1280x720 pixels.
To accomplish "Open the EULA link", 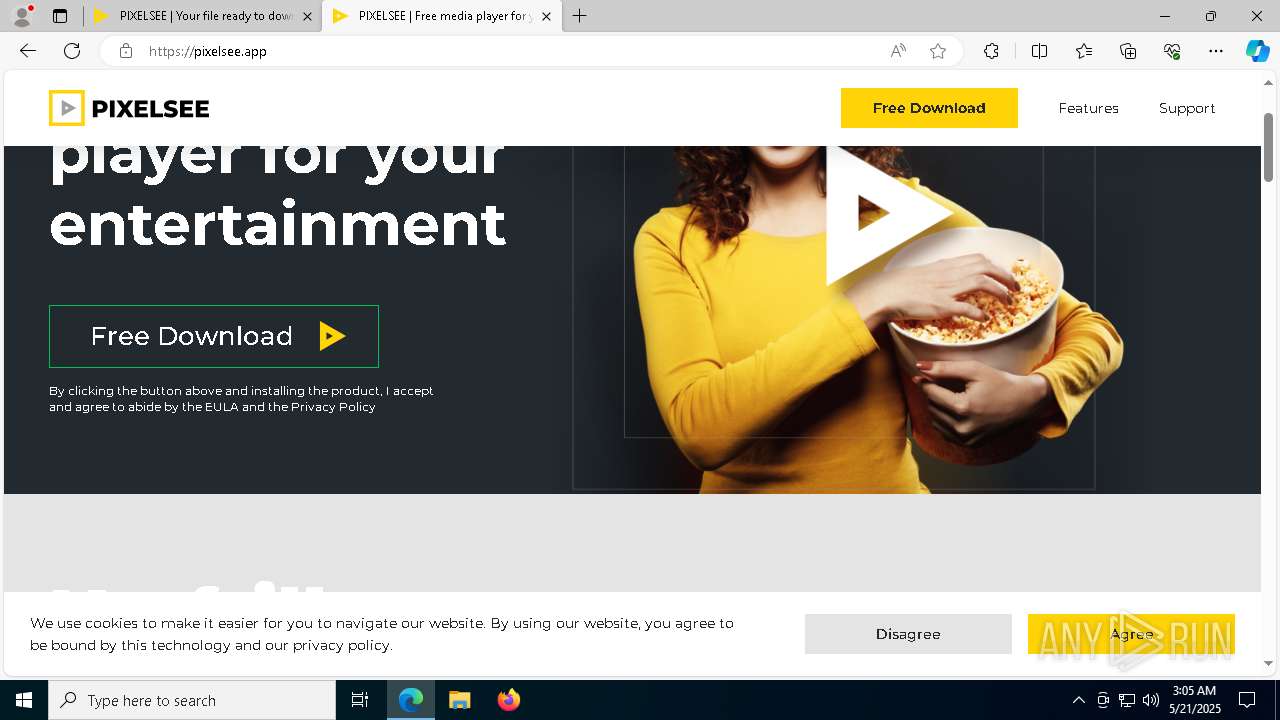I will [221, 407].
